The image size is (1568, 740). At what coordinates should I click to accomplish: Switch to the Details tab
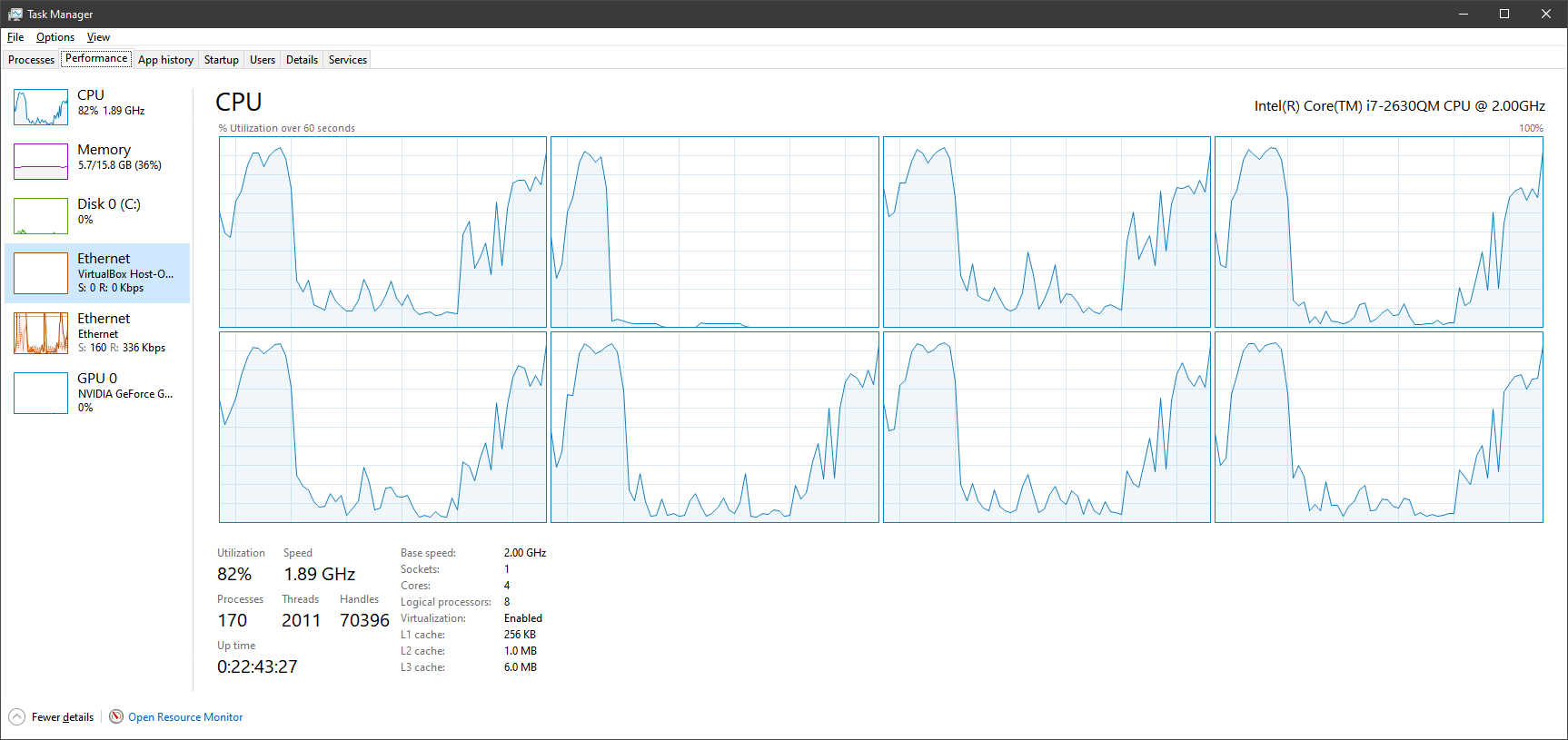pyautogui.click(x=302, y=60)
